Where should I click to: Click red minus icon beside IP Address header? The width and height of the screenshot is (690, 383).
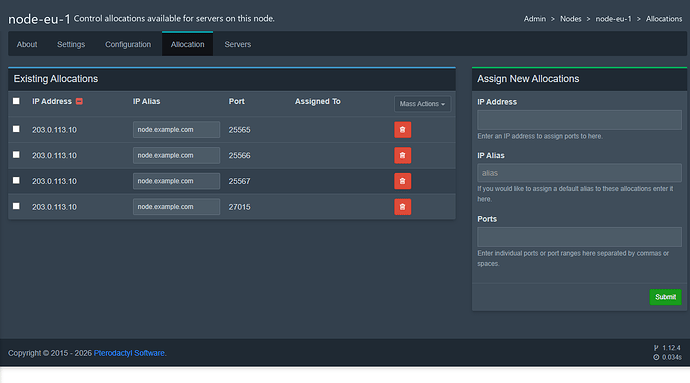coord(79,101)
